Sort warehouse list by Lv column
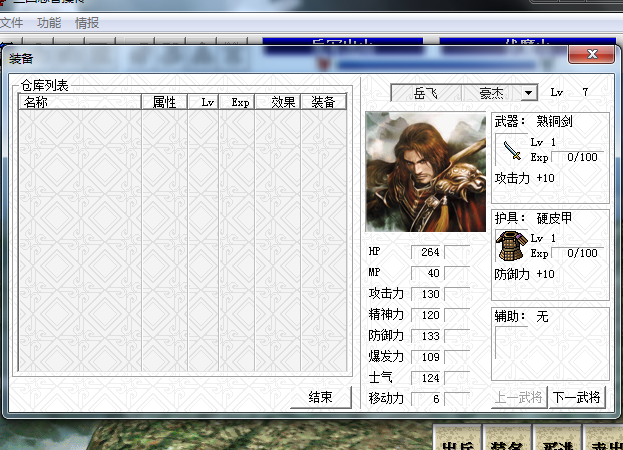This screenshot has width=623, height=450. click(x=203, y=102)
